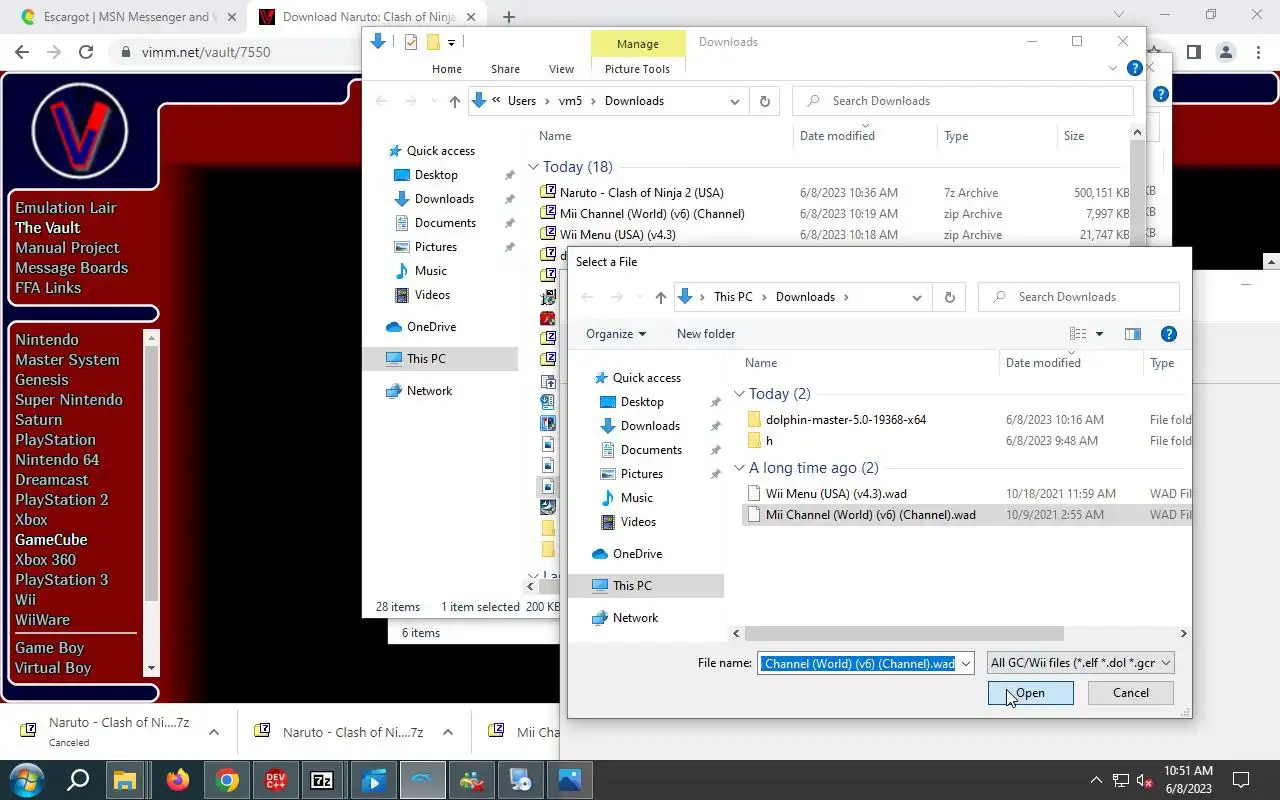Image resolution: width=1280 pixels, height=800 pixels.
Task: Open the canceled Naruto download item menu chevron
Action: tap(213, 732)
